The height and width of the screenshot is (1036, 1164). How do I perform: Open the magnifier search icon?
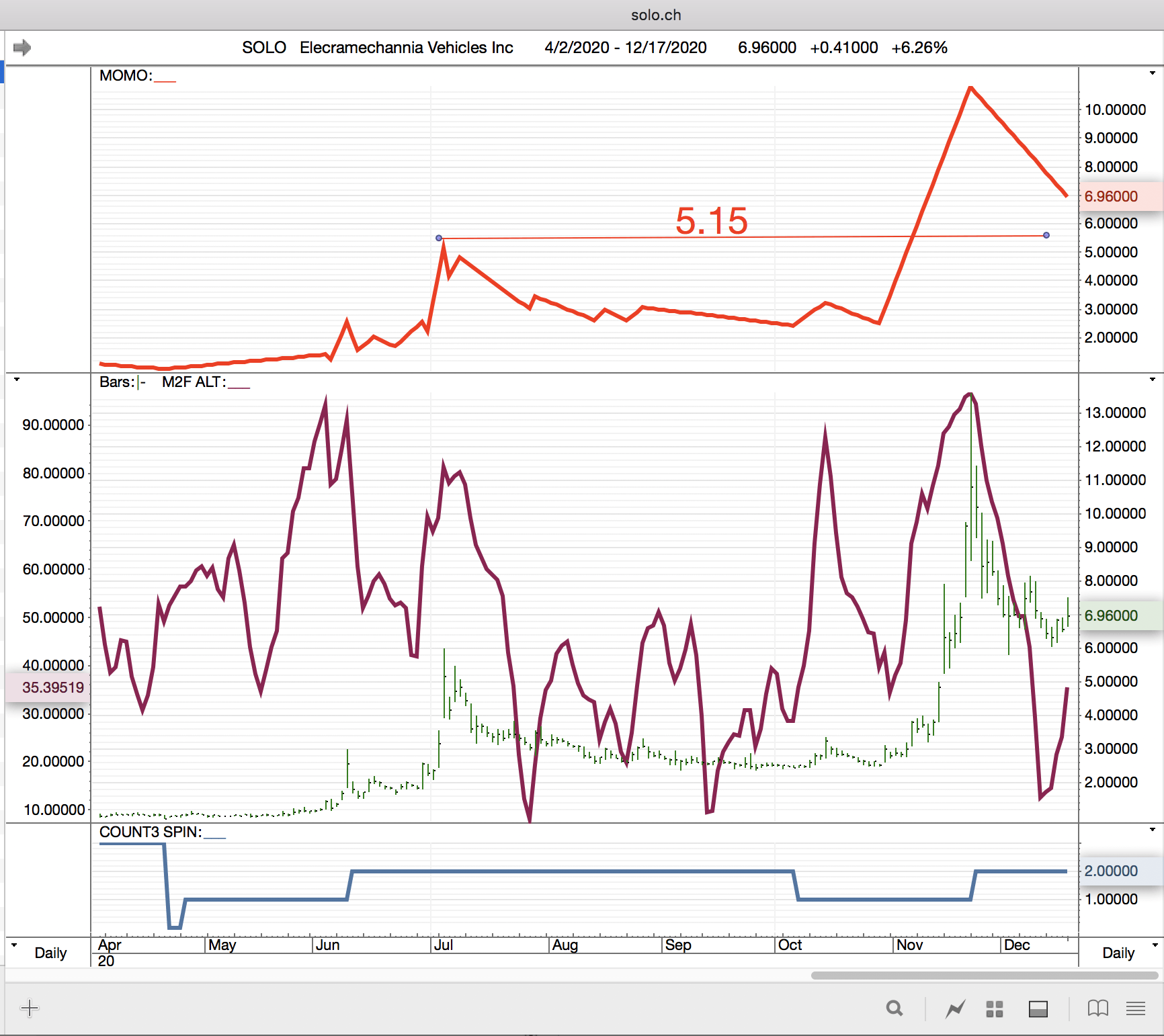(894, 1008)
